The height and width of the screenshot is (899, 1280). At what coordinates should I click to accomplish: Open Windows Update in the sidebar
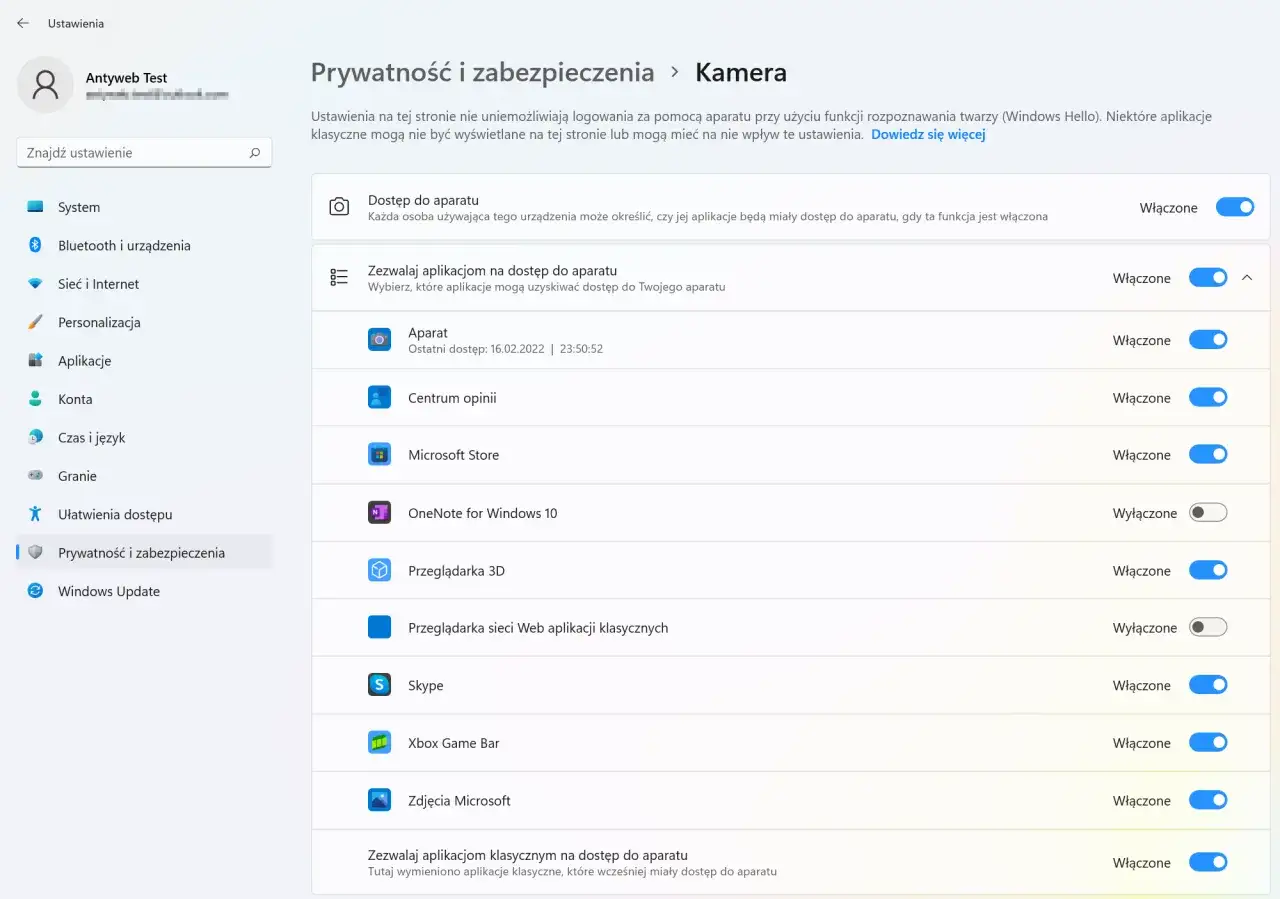point(144,591)
